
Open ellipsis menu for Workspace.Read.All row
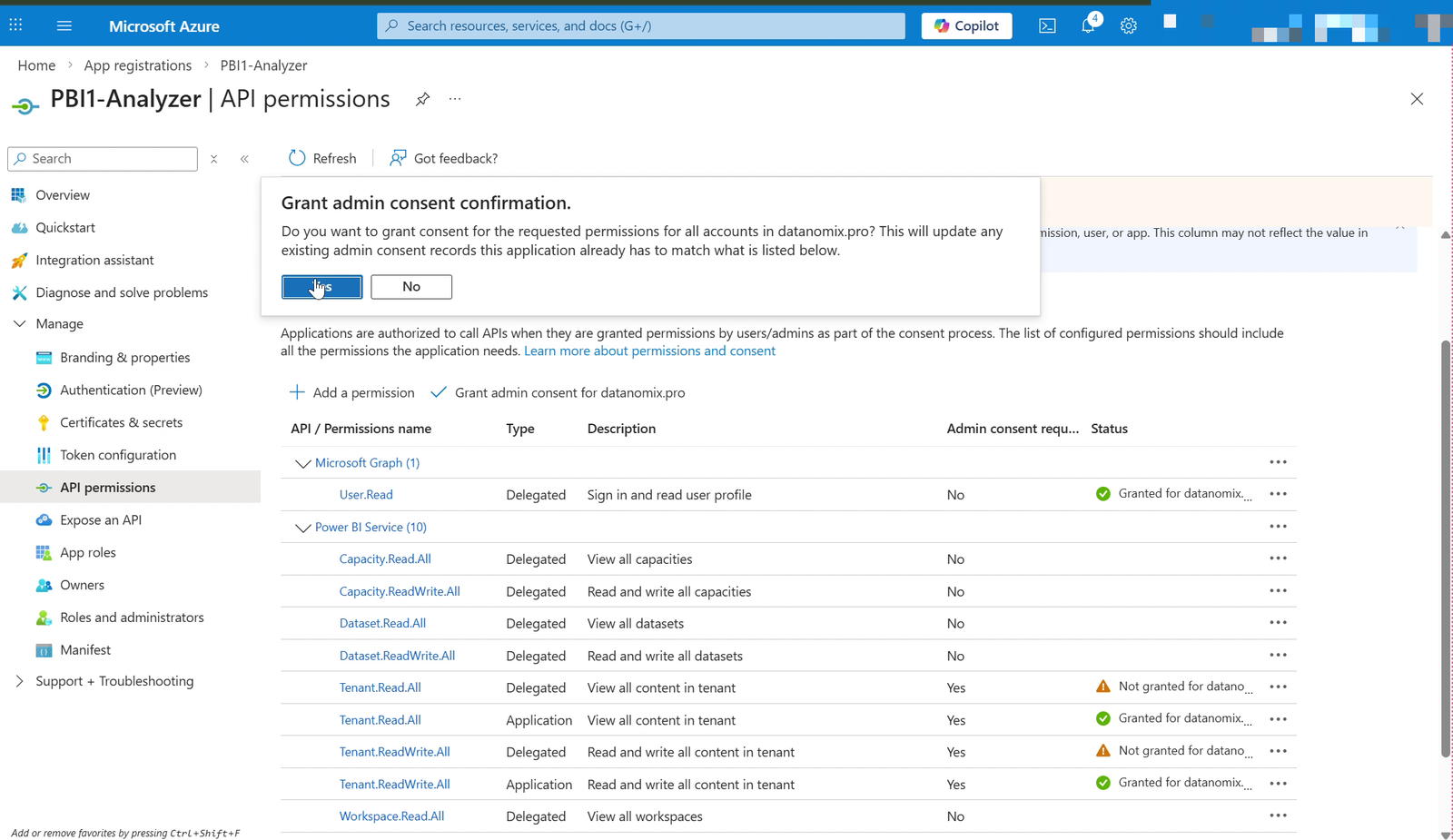tap(1278, 815)
